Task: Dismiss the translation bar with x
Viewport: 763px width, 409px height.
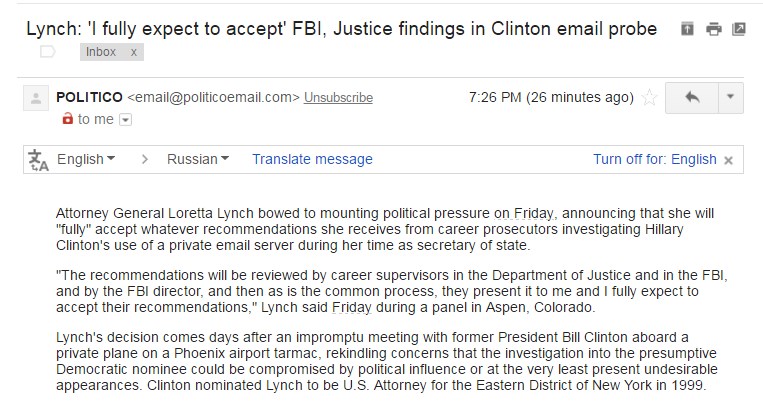Action: 728,160
